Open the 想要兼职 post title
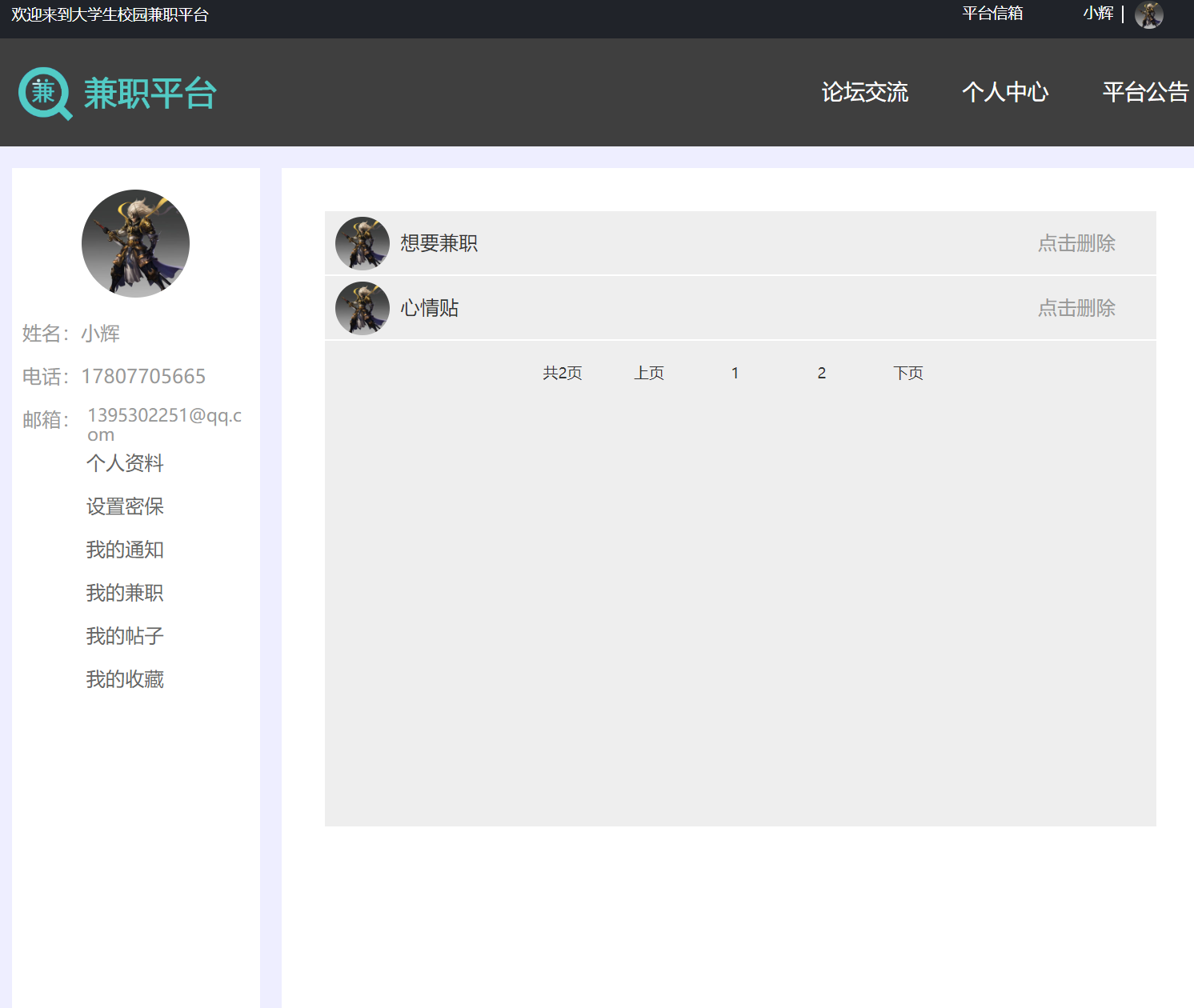1194x1008 pixels. (x=439, y=243)
